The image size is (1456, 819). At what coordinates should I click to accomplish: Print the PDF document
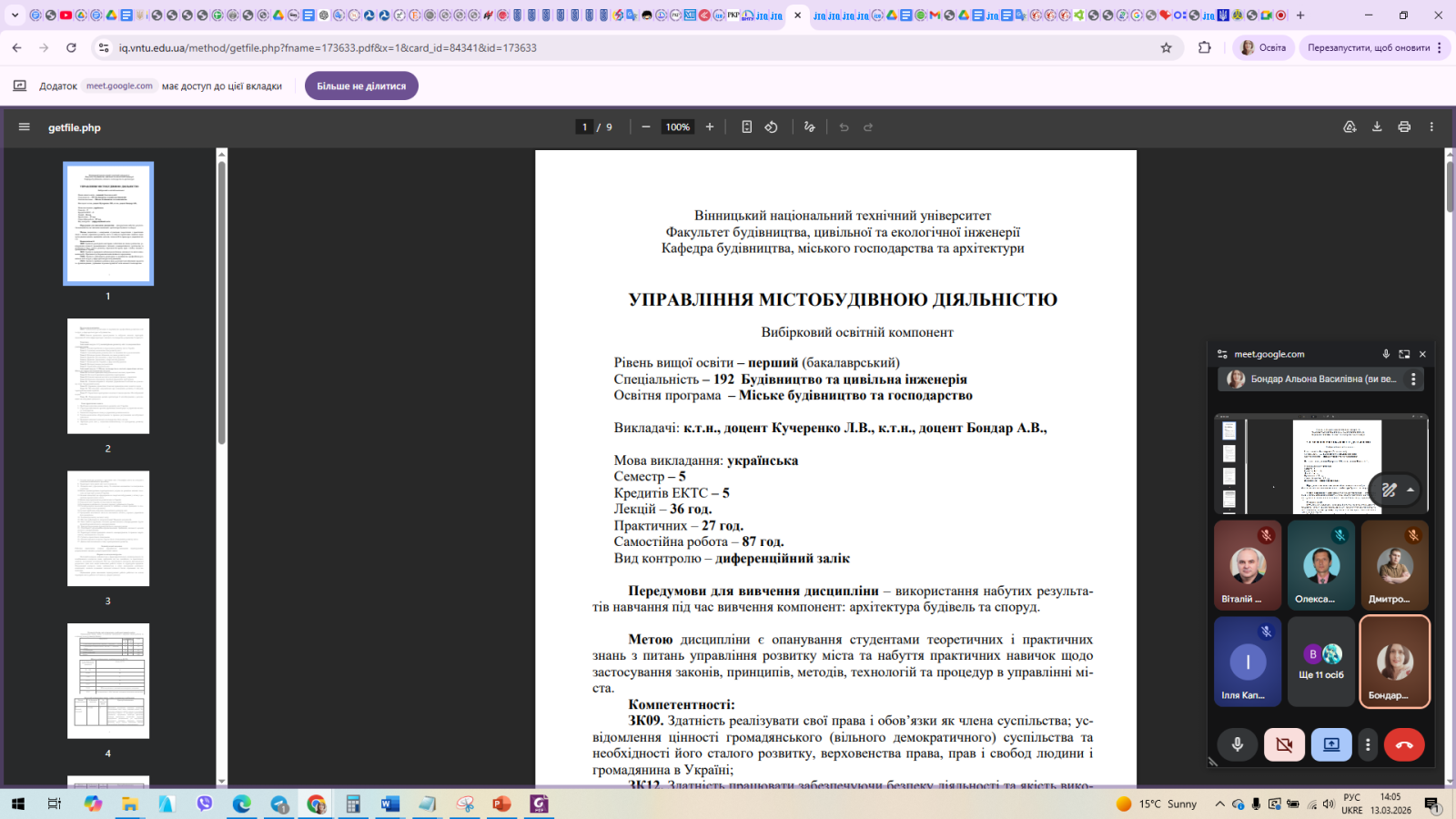[1404, 127]
